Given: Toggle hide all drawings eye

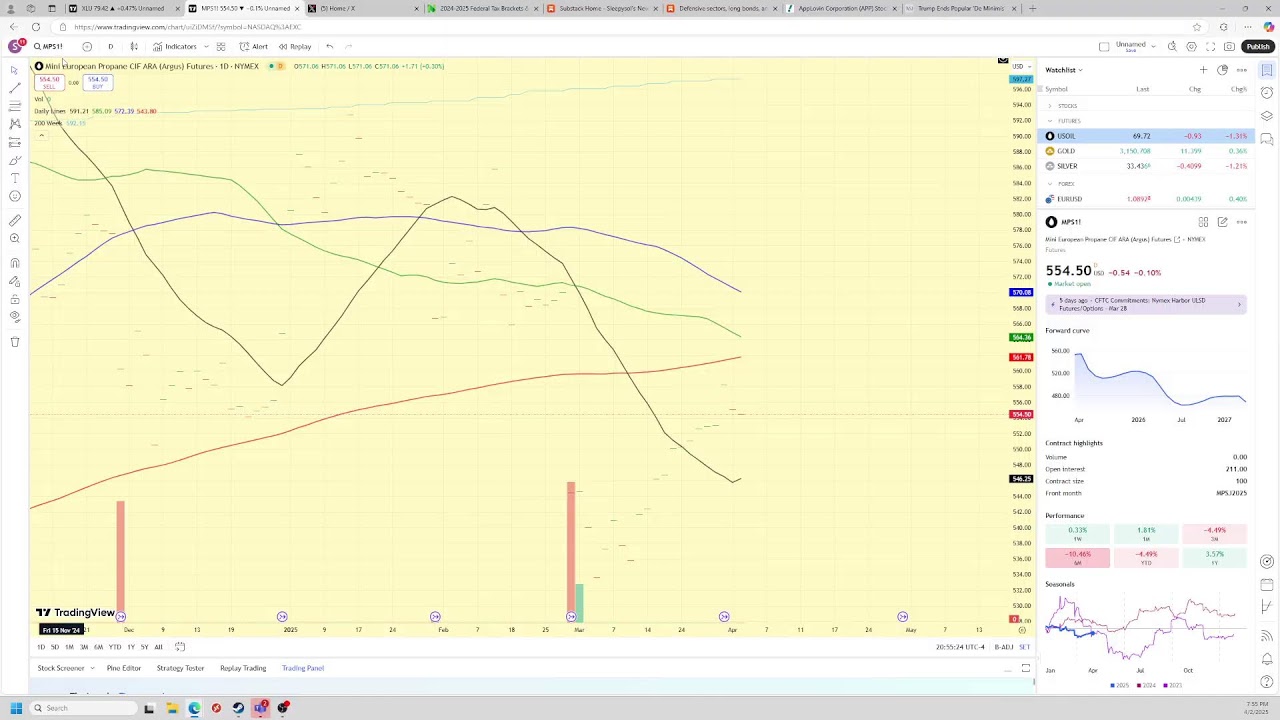Looking at the screenshot, I should [14, 317].
